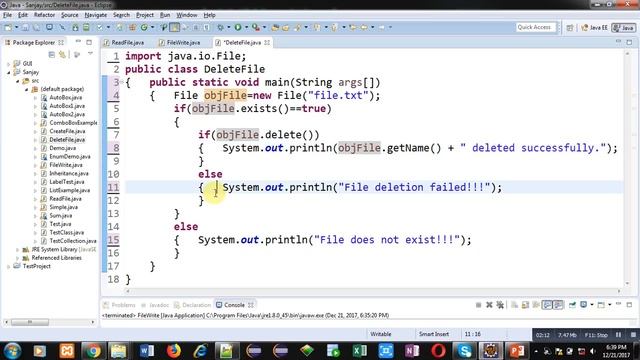Click Remove All Terminated Launches icon
This screenshot has height=360, width=640.
[x=500, y=305]
